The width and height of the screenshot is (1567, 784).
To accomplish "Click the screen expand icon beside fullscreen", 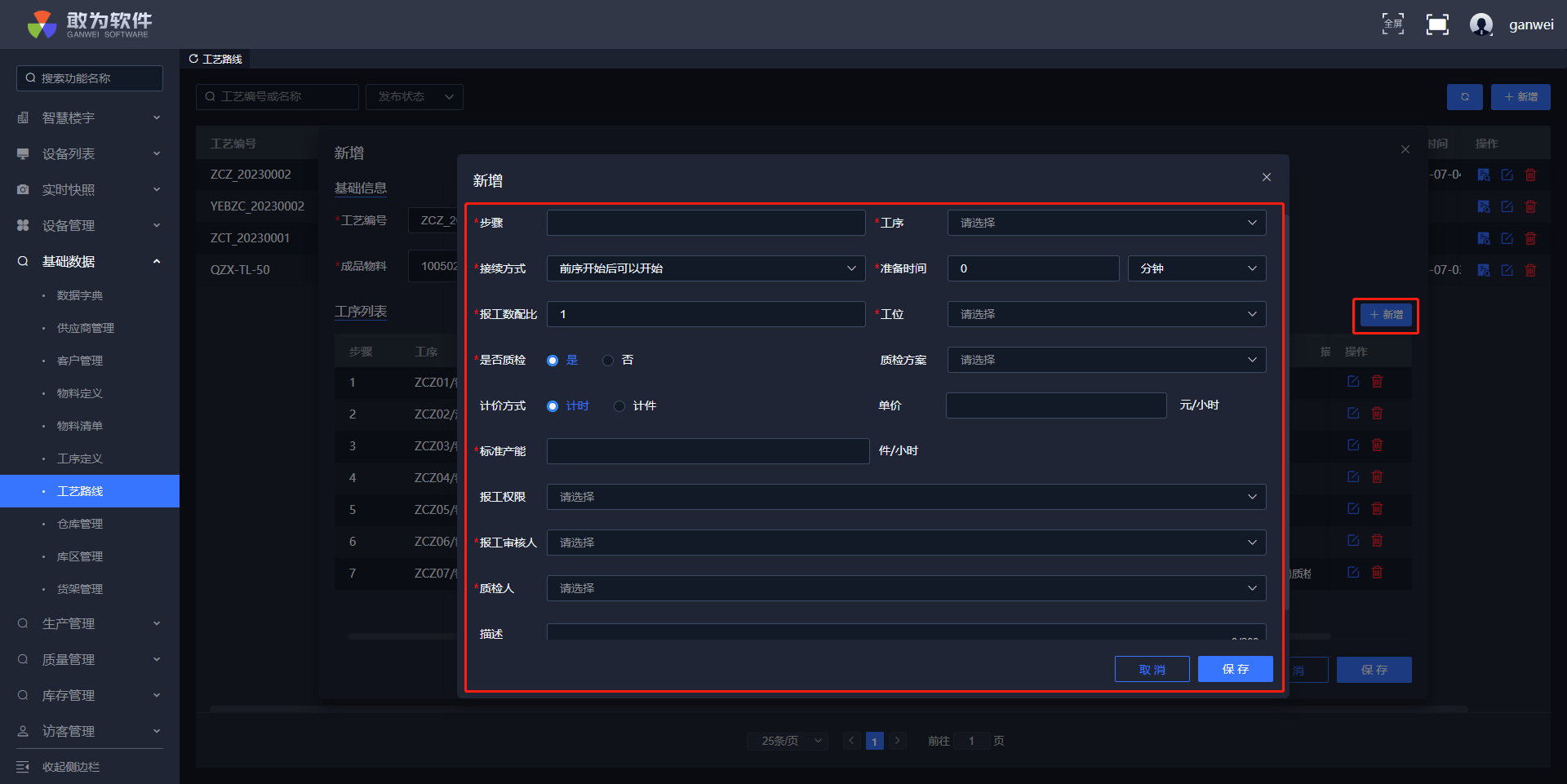I will (1437, 24).
